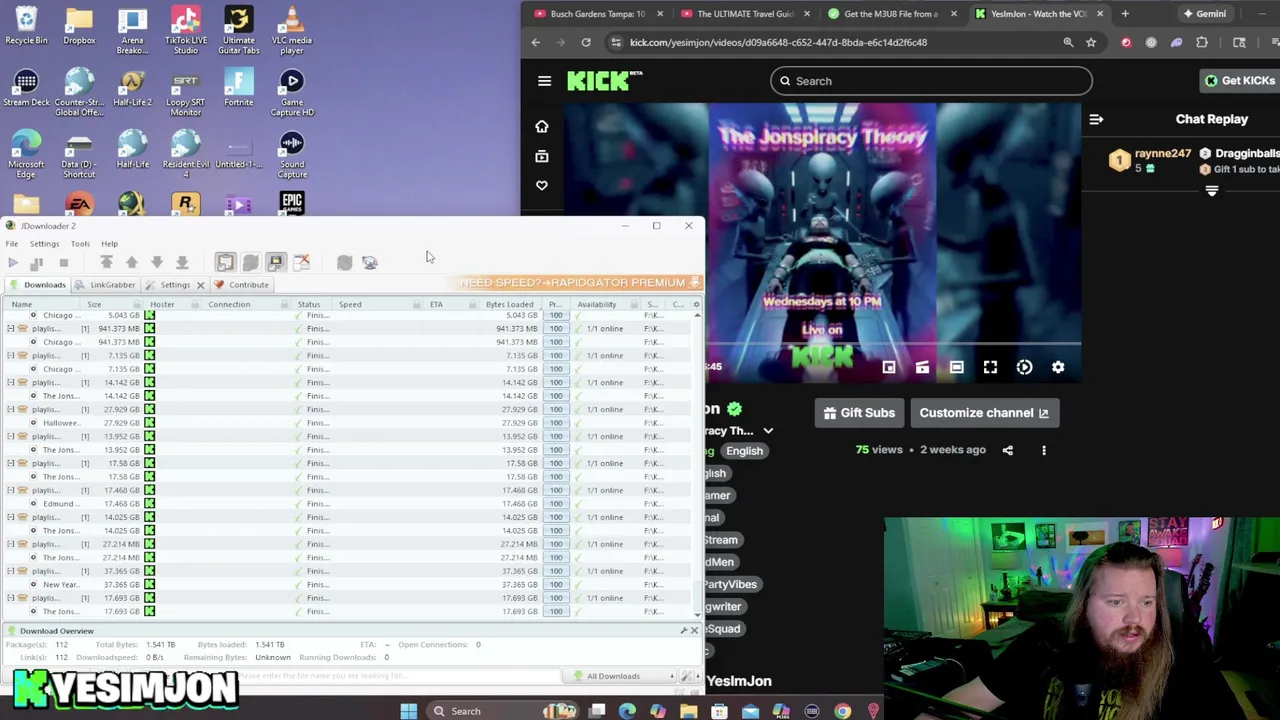Toggle the Connection column width lock
Image resolution: width=1280 pixels, height=720 pixels.
(x=283, y=304)
